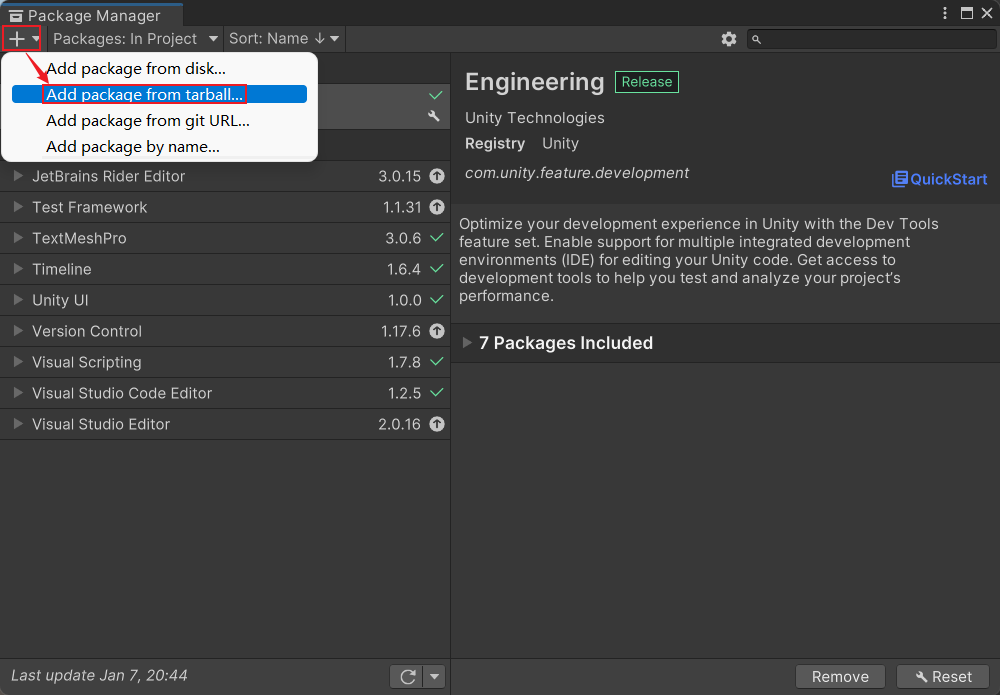Select Unity UI package row

pos(225,300)
